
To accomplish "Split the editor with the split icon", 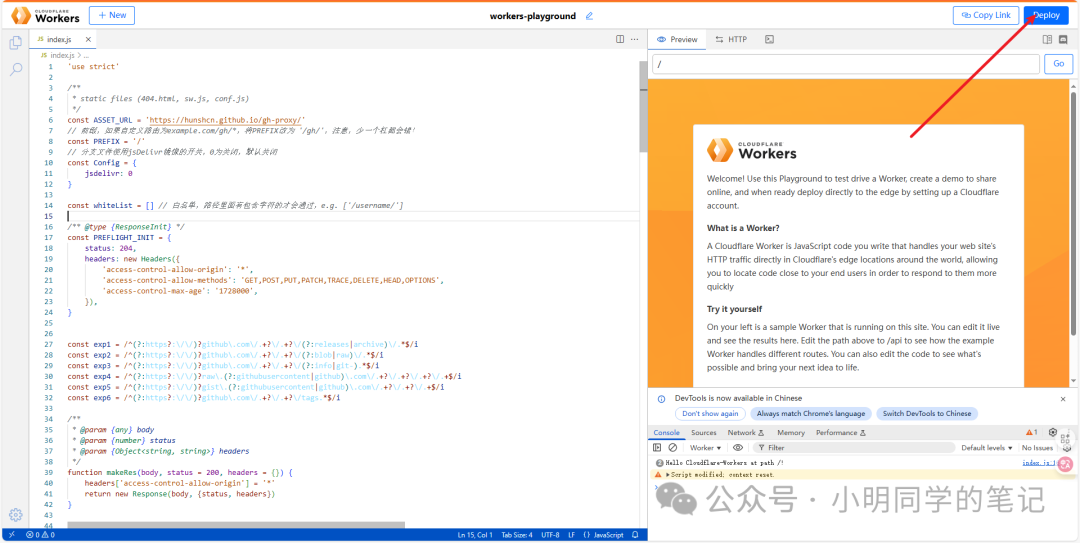I will click(620, 39).
